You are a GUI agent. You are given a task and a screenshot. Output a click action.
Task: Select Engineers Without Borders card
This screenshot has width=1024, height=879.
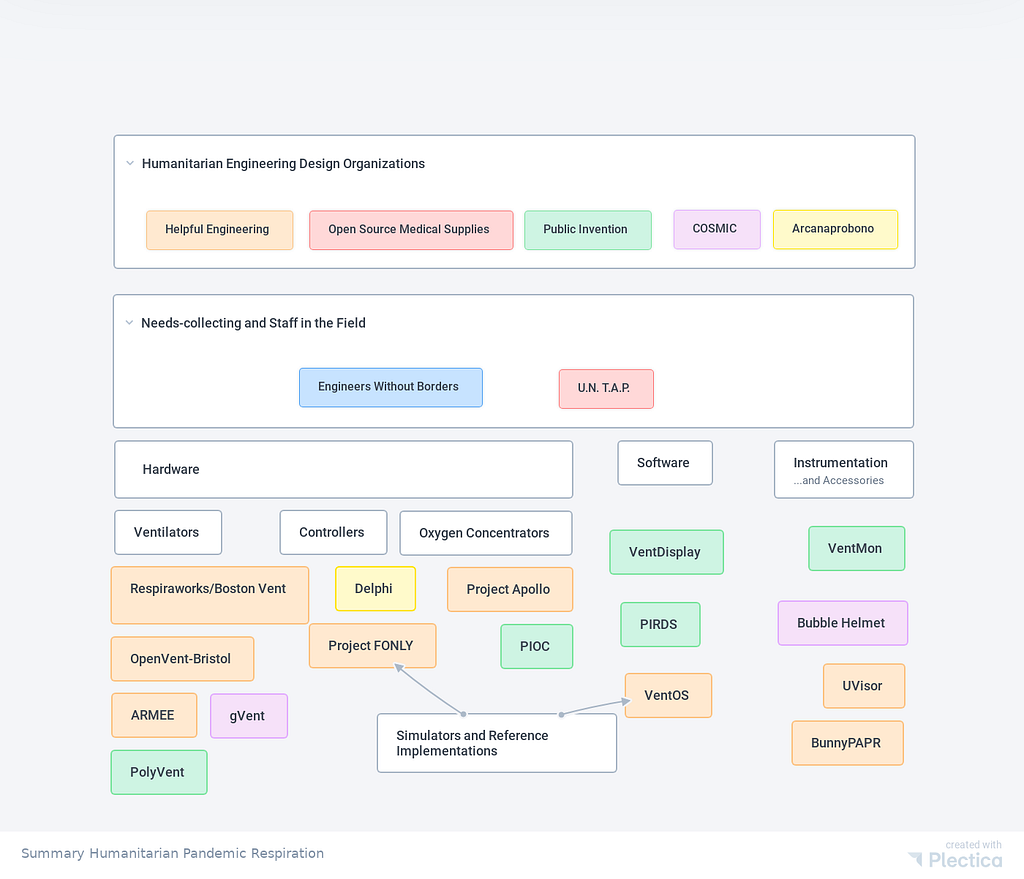391,387
